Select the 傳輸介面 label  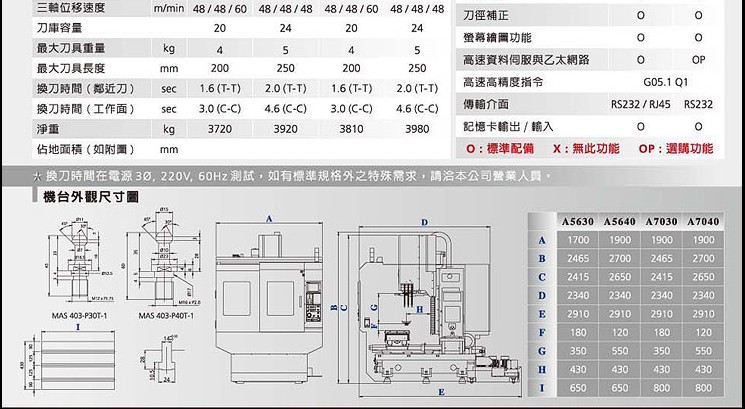[486, 105]
